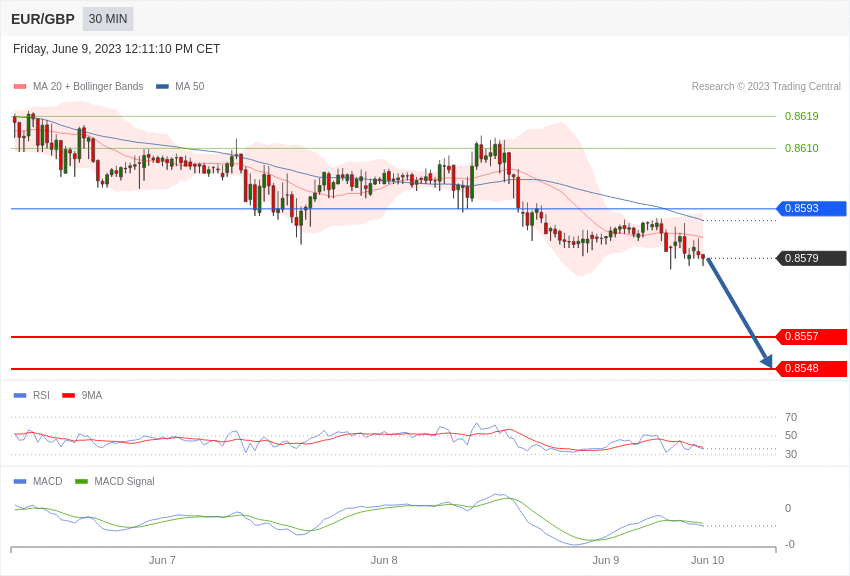Click the MA 50 legend label
Image resolution: width=850 pixels, height=576 pixels.
(190, 86)
